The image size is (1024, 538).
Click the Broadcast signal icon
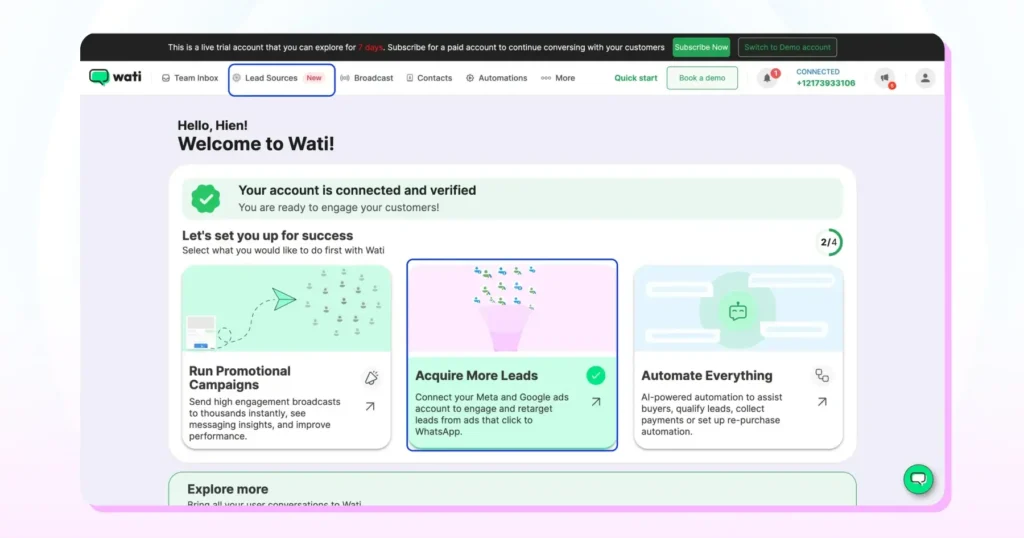coord(345,78)
